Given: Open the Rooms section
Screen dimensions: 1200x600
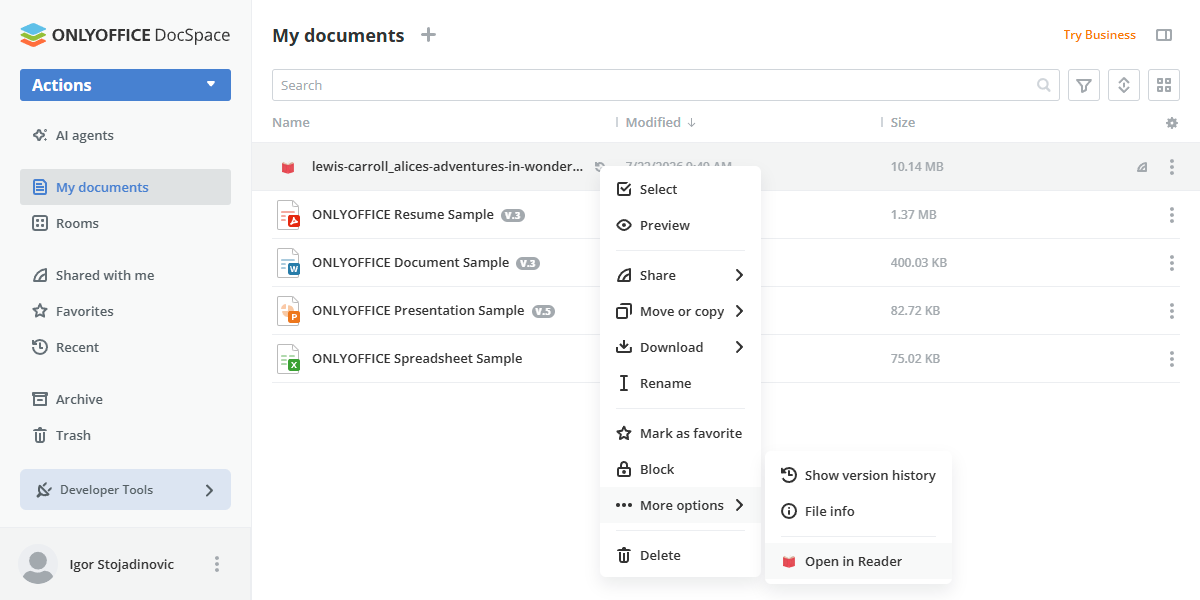Looking at the screenshot, I should tap(125, 223).
